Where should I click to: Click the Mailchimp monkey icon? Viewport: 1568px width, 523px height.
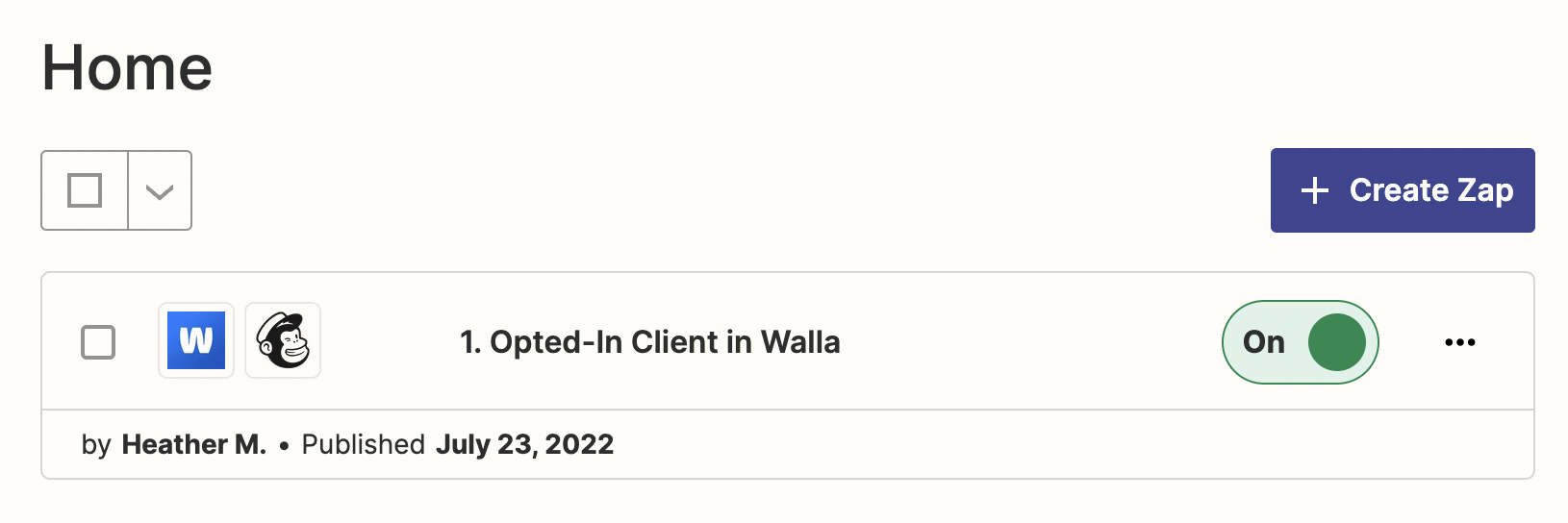click(283, 341)
